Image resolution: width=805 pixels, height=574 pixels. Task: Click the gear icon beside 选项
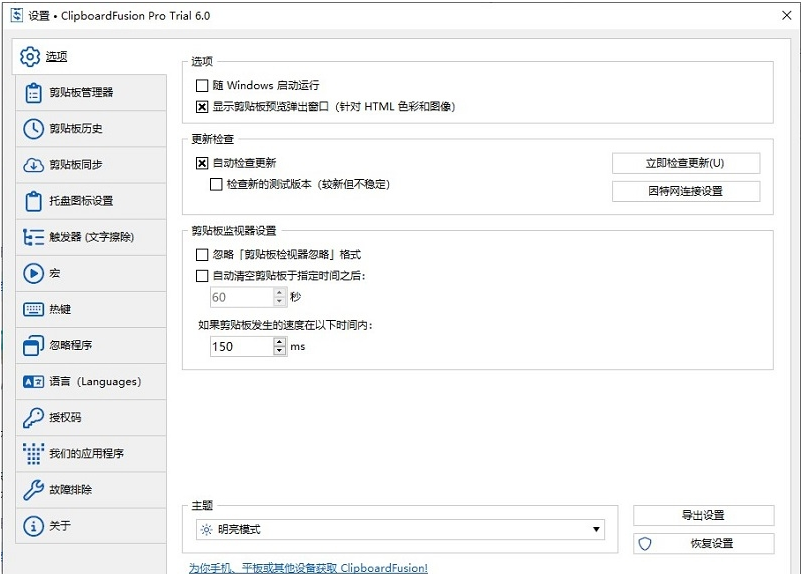[30, 56]
